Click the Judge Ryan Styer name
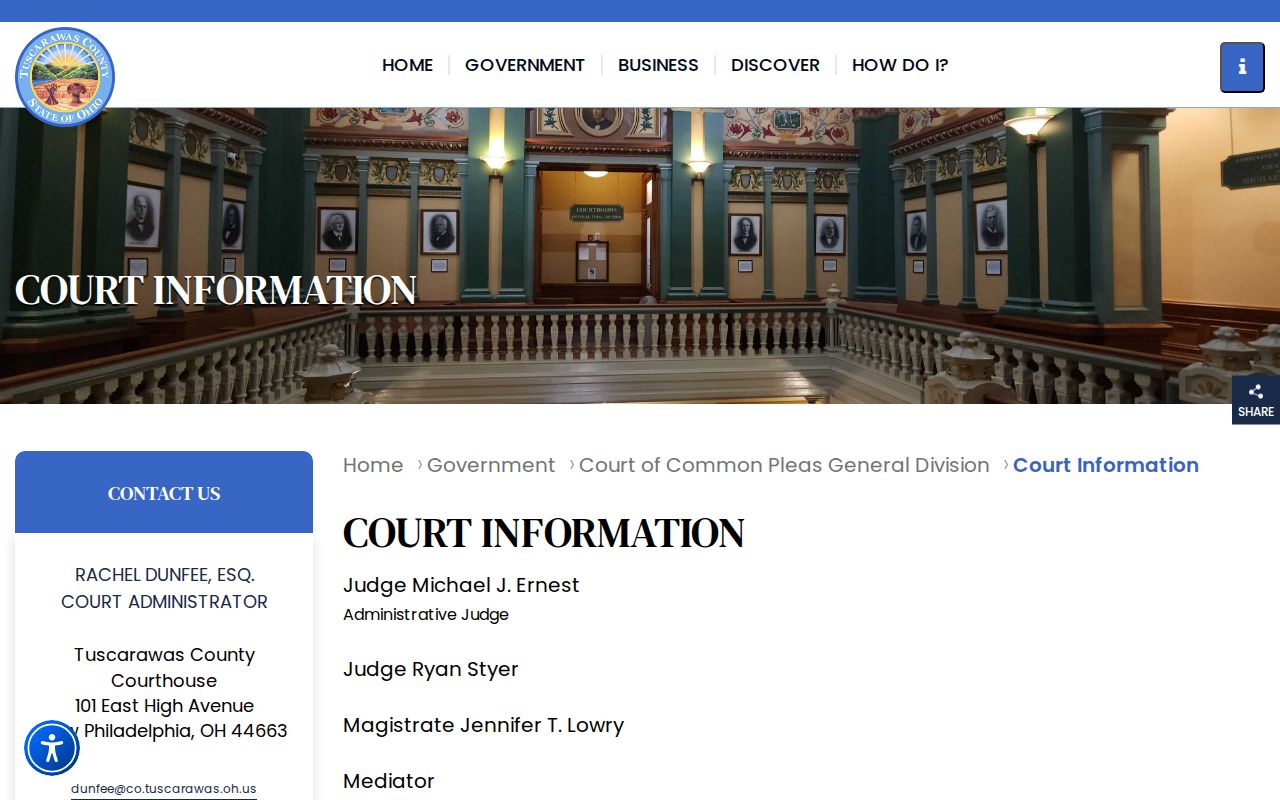Image resolution: width=1280 pixels, height=800 pixels. pyautogui.click(x=431, y=669)
